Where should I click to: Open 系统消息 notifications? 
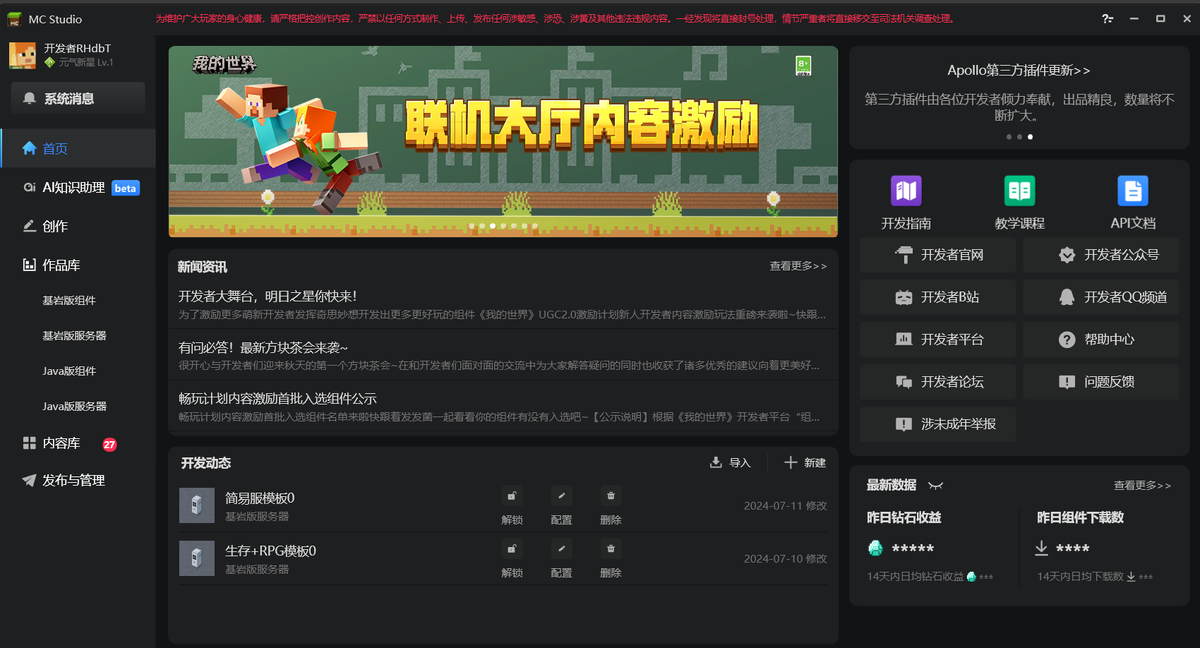tap(78, 98)
